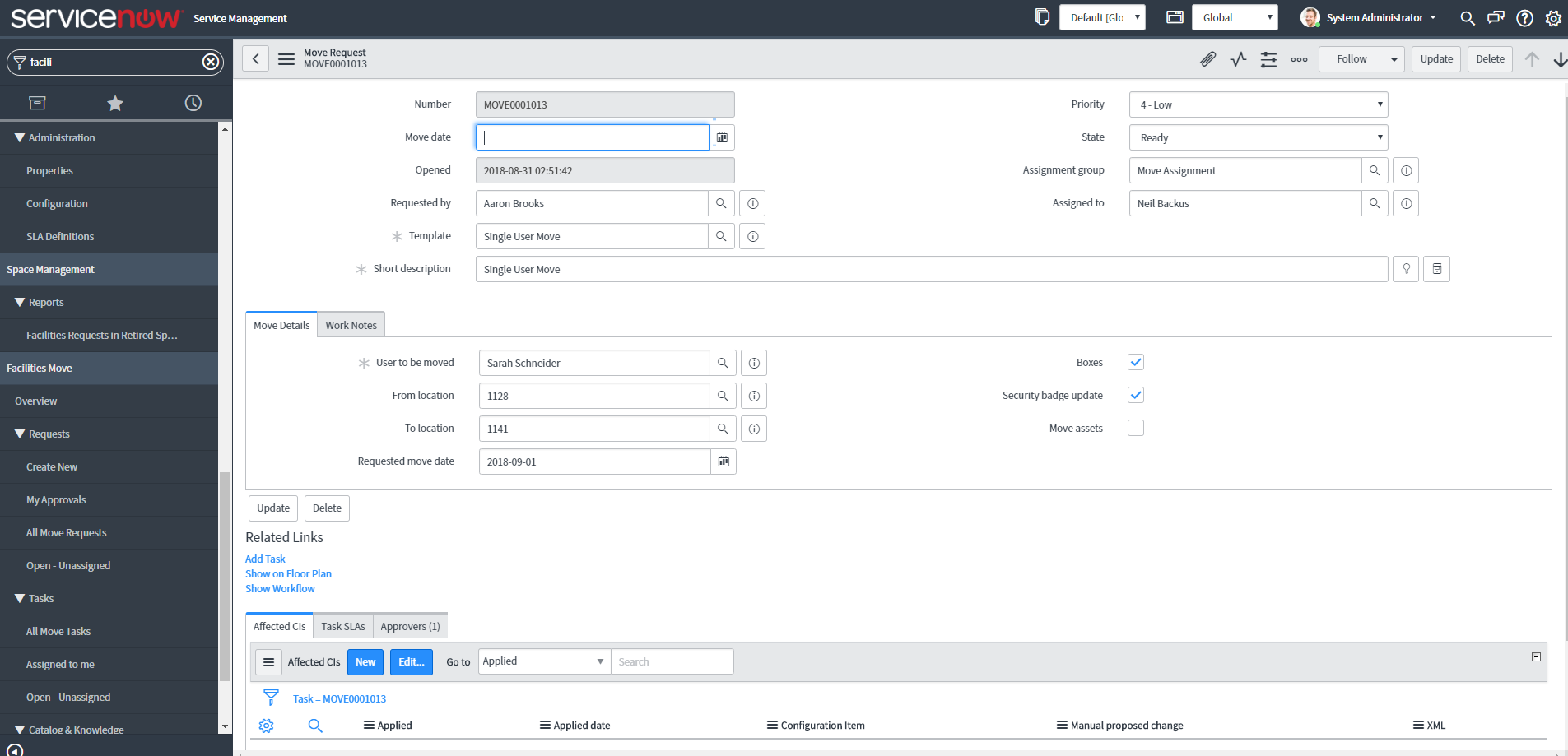Open the Approvers (1) tab

pyautogui.click(x=410, y=626)
